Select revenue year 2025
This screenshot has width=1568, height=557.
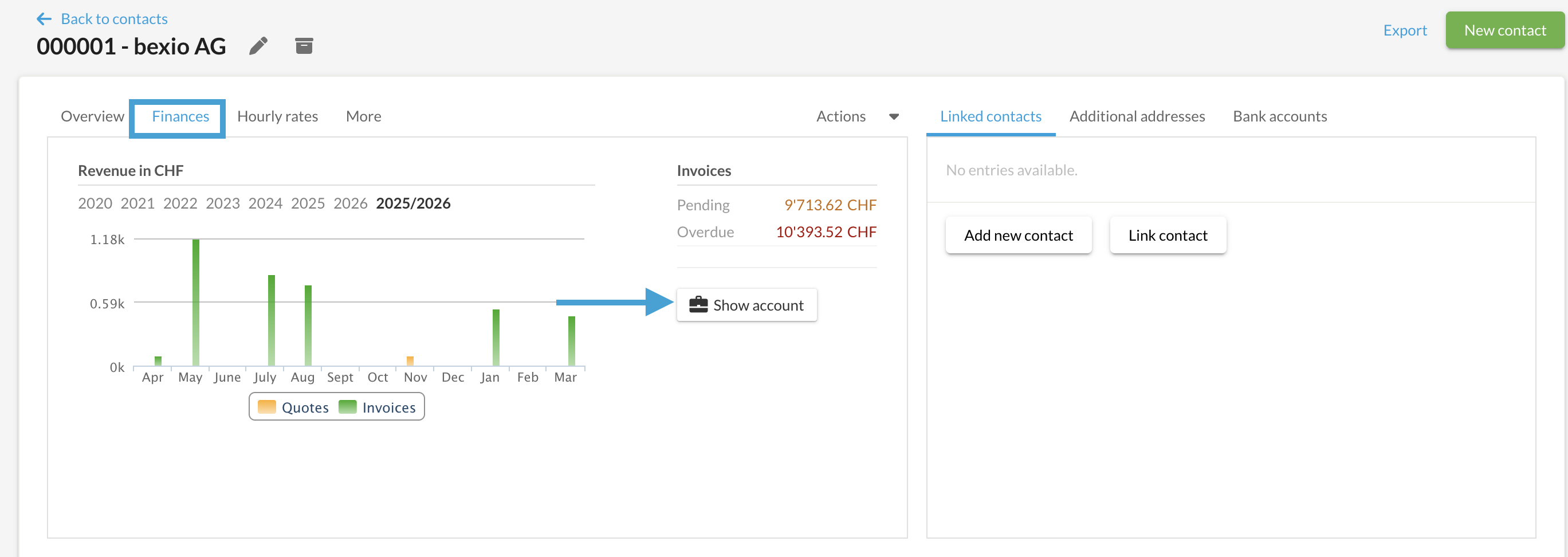pyautogui.click(x=308, y=203)
